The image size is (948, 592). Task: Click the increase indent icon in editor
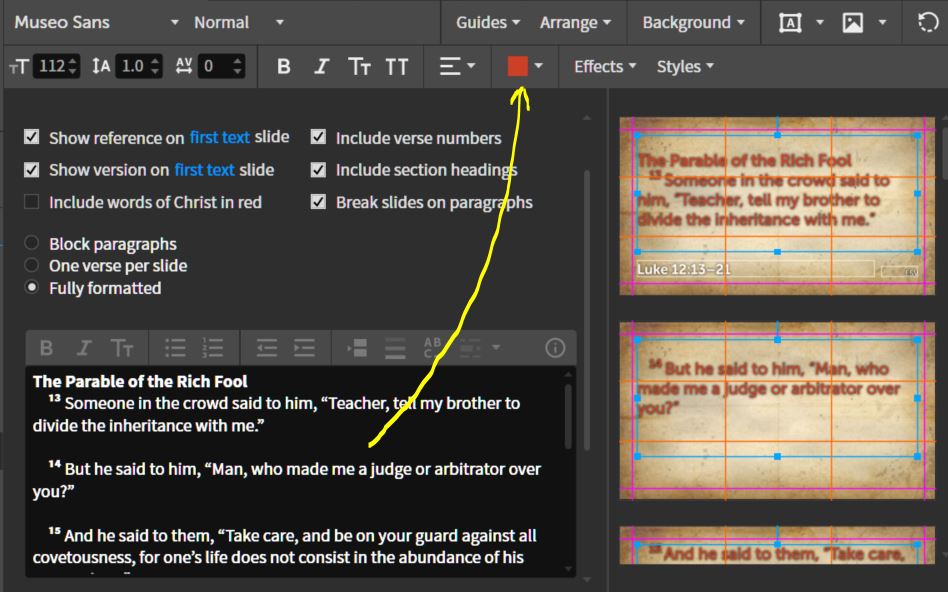[x=304, y=348]
